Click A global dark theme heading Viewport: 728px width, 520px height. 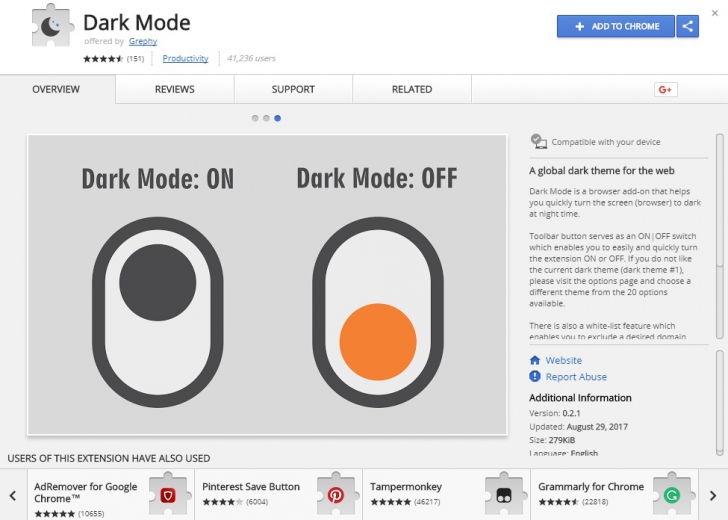point(602,170)
